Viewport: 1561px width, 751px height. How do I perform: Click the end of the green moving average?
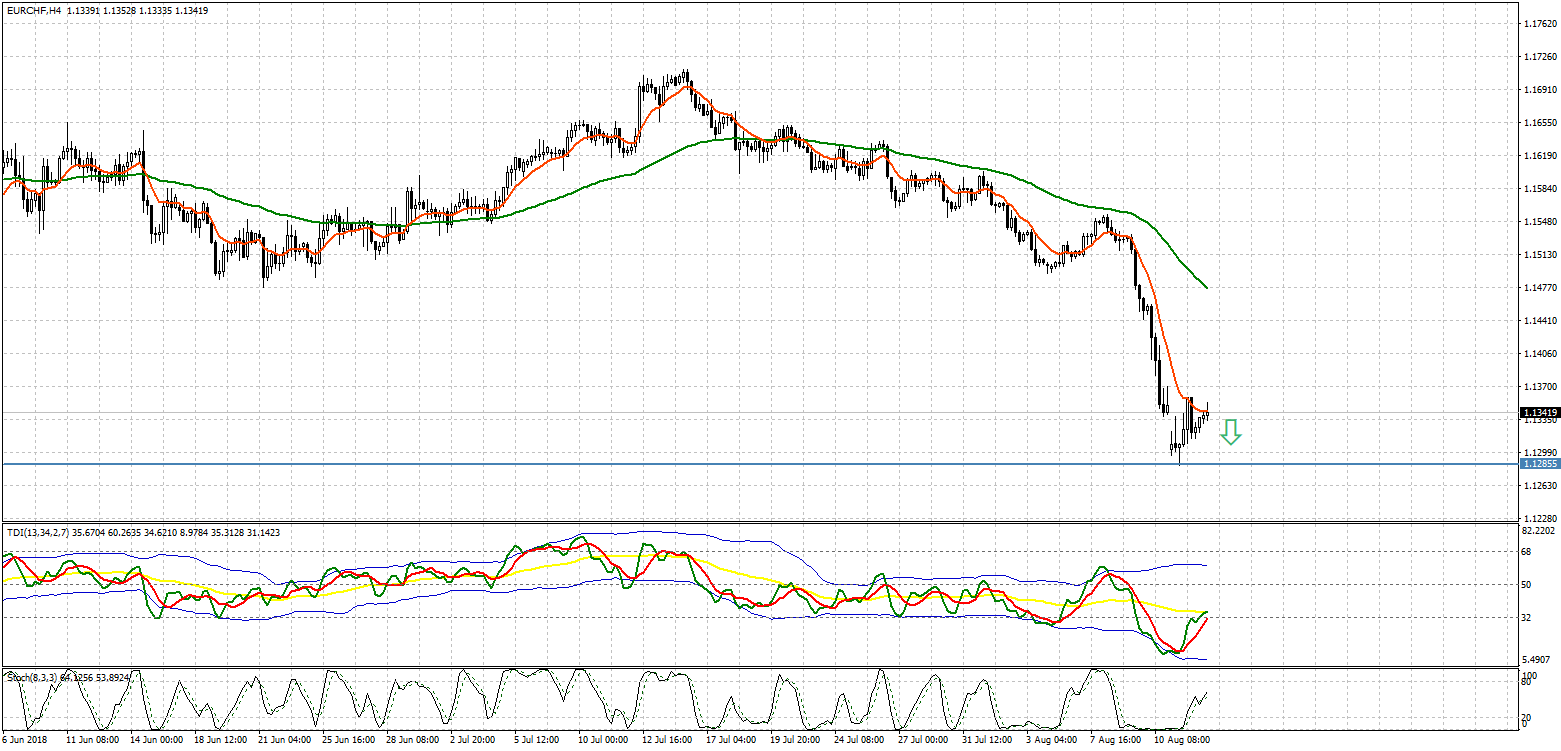pyautogui.click(x=1207, y=288)
